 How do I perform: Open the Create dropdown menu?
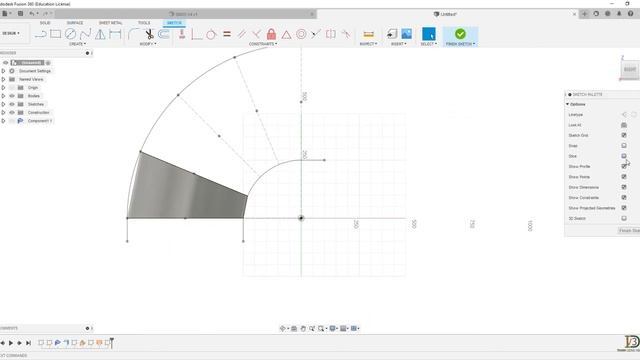coord(78,44)
